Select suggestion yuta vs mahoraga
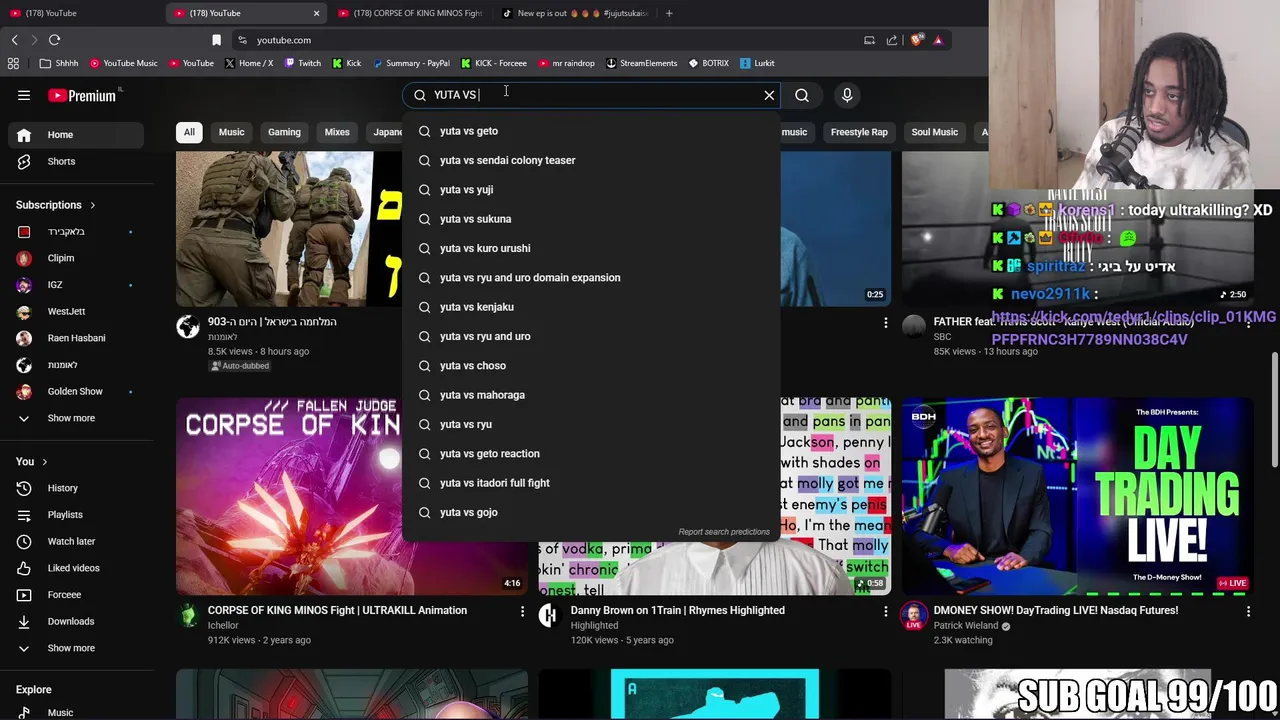This screenshot has width=1280, height=720. [x=591, y=395]
